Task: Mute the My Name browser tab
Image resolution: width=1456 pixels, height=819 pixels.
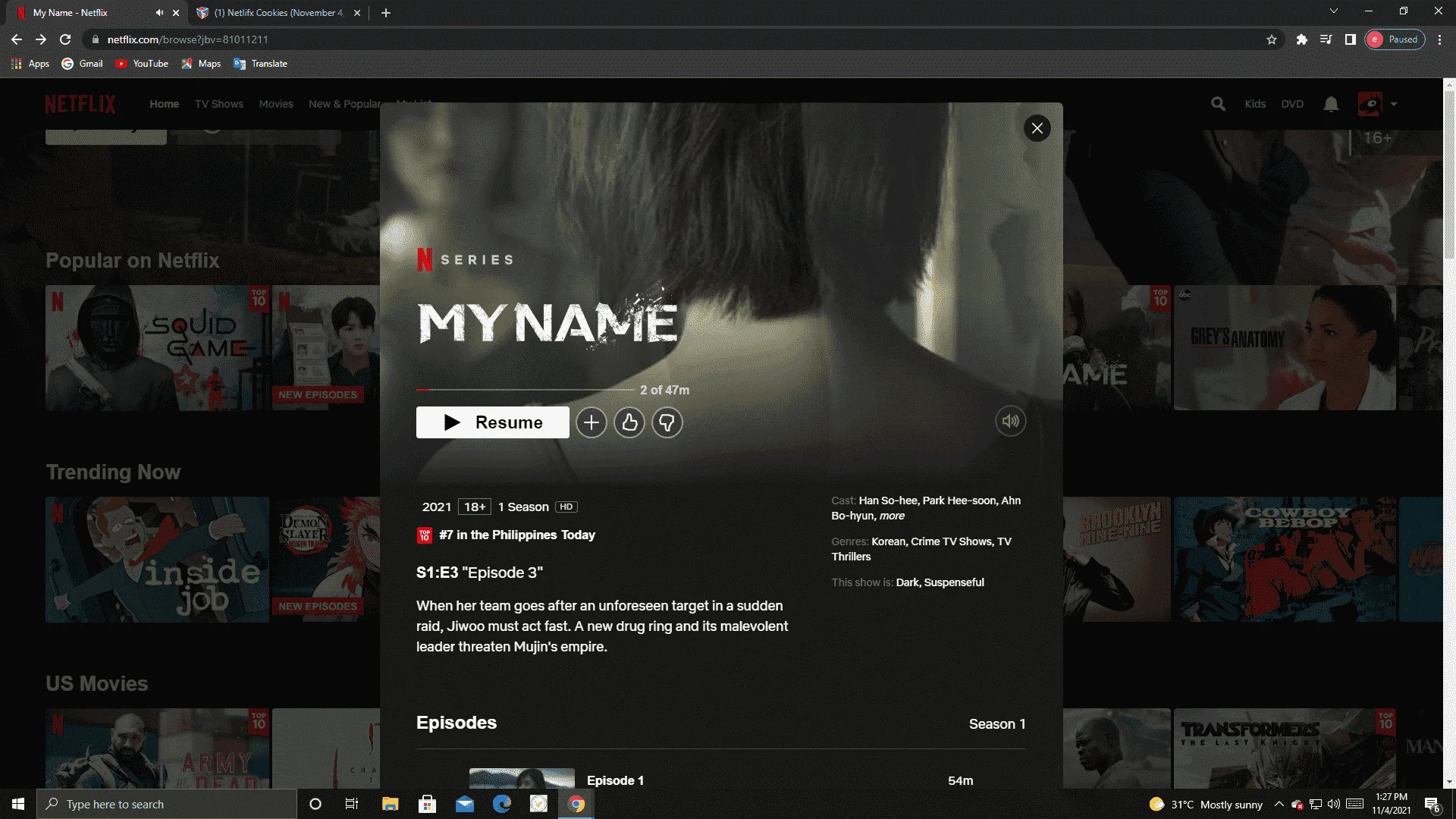Action: 159,13
